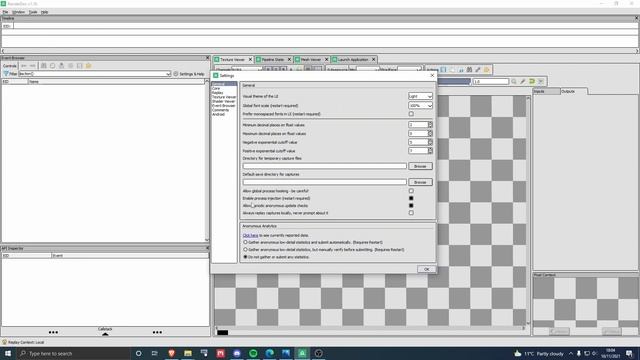Click the histogram icon in Texture Viewer toolbar
640x360 pixels.
pyautogui.click(x=461, y=70)
